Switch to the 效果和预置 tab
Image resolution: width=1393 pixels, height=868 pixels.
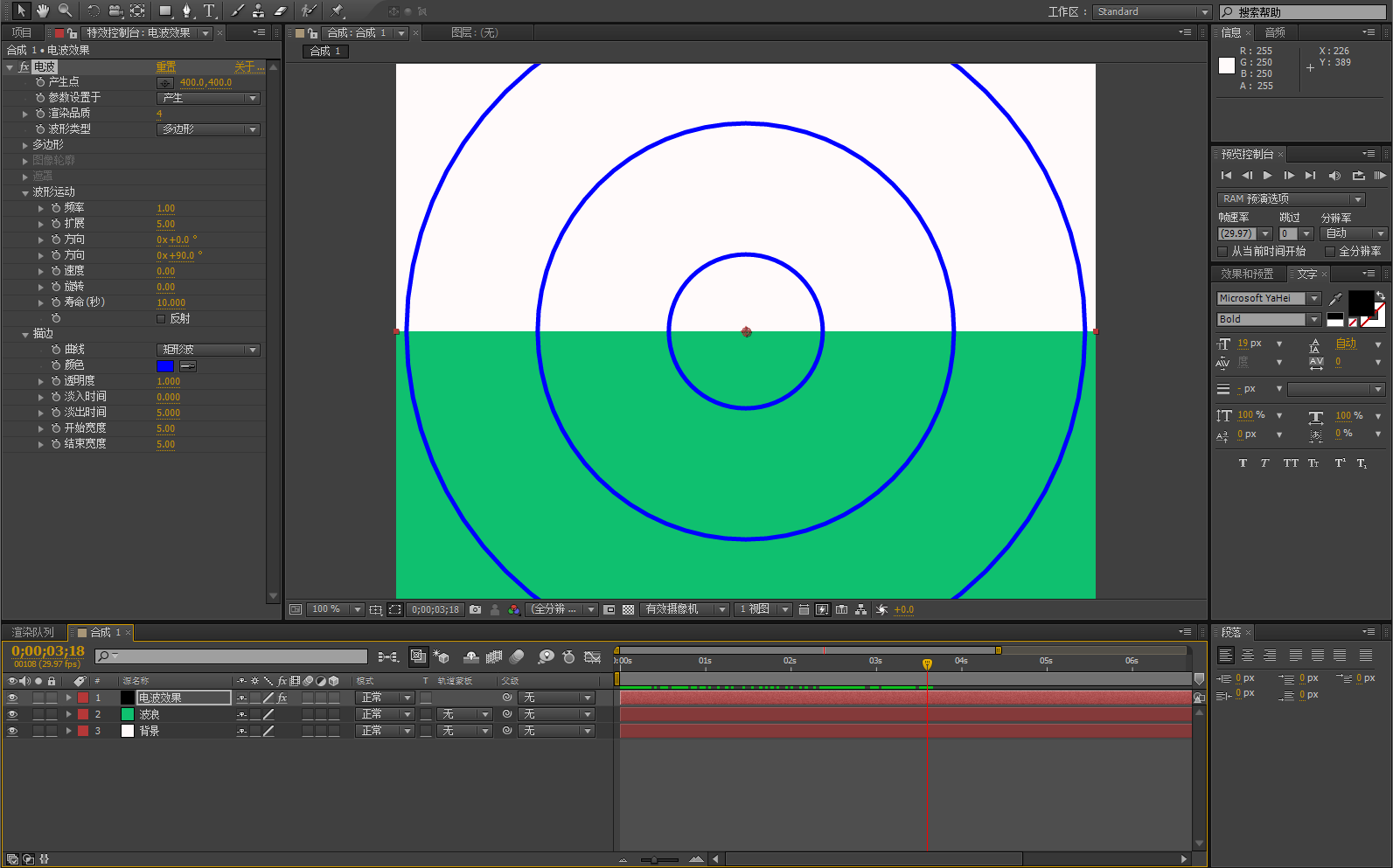pyautogui.click(x=1247, y=274)
